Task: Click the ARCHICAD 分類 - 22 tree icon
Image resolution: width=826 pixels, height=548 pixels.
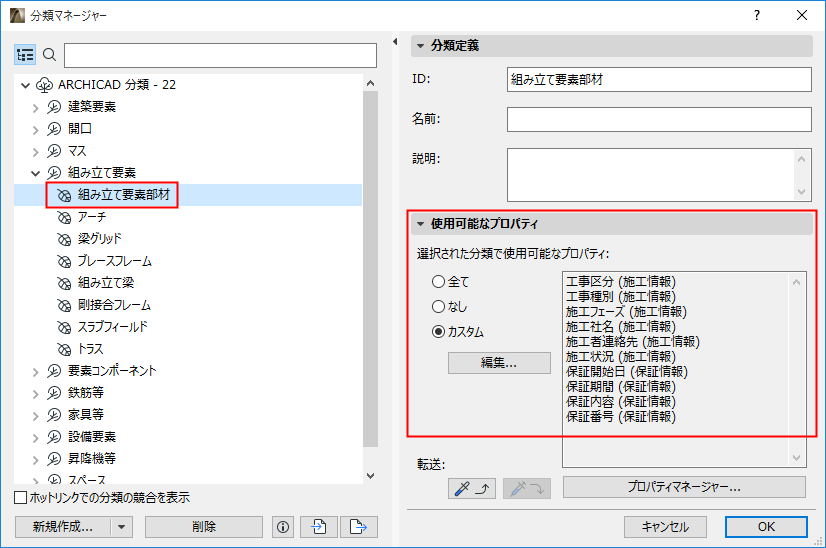Action: click(x=44, y=85)
